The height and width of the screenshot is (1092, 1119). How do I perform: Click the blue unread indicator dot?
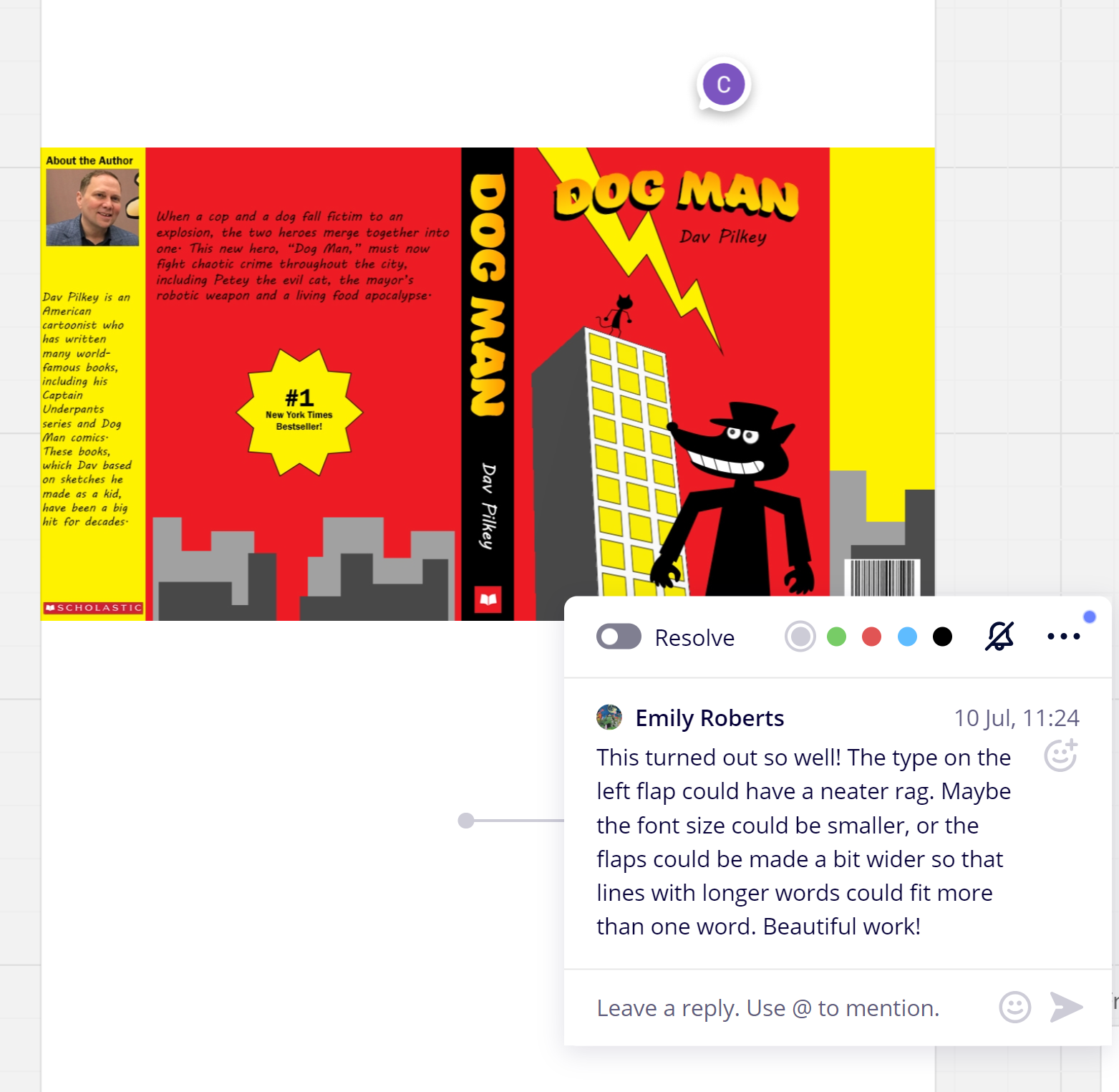(x=1090, y=617)
